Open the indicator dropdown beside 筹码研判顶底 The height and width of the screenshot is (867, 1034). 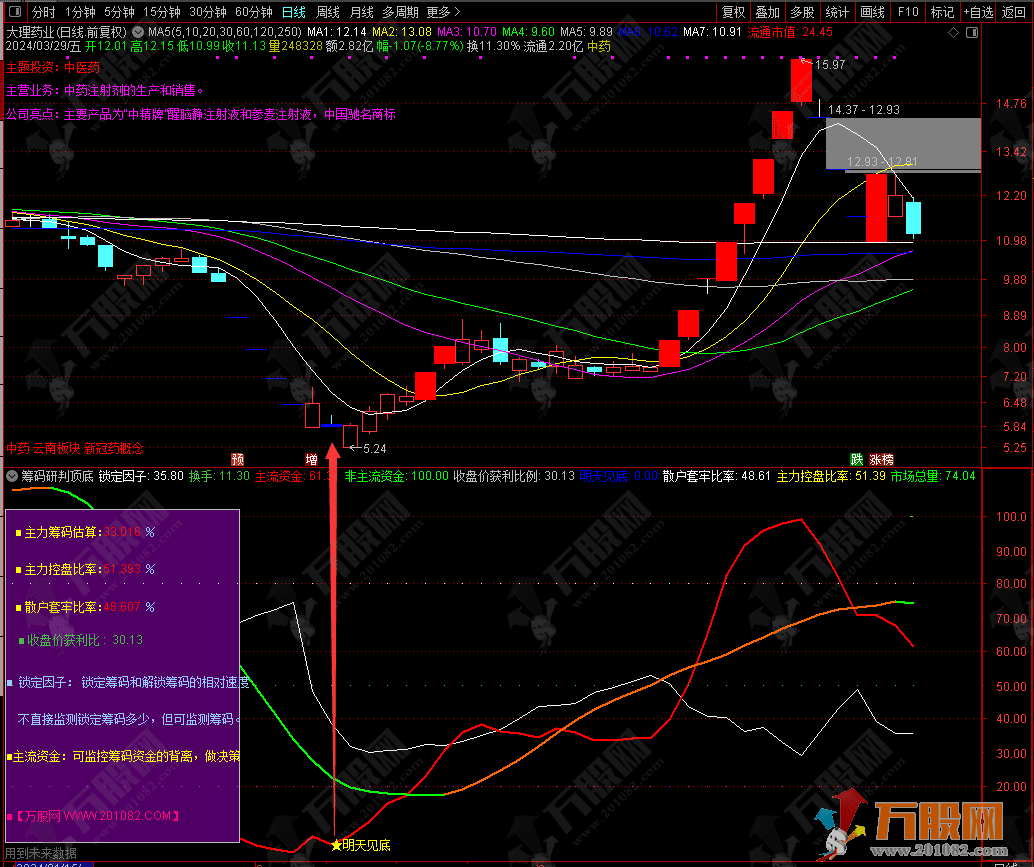click(x=12, y=475)
